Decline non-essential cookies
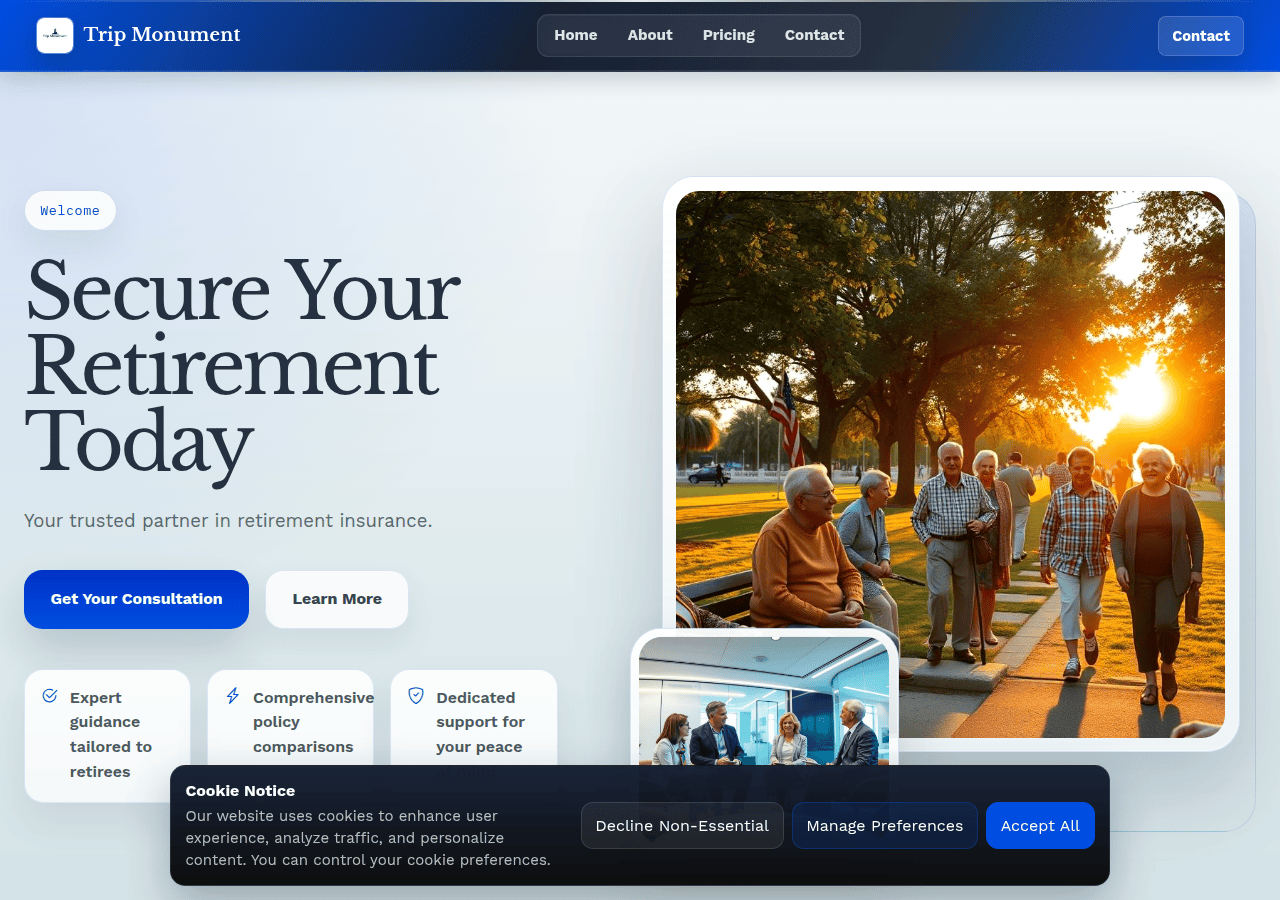This screenshot has height=900, width=1280. pos(682,826)
